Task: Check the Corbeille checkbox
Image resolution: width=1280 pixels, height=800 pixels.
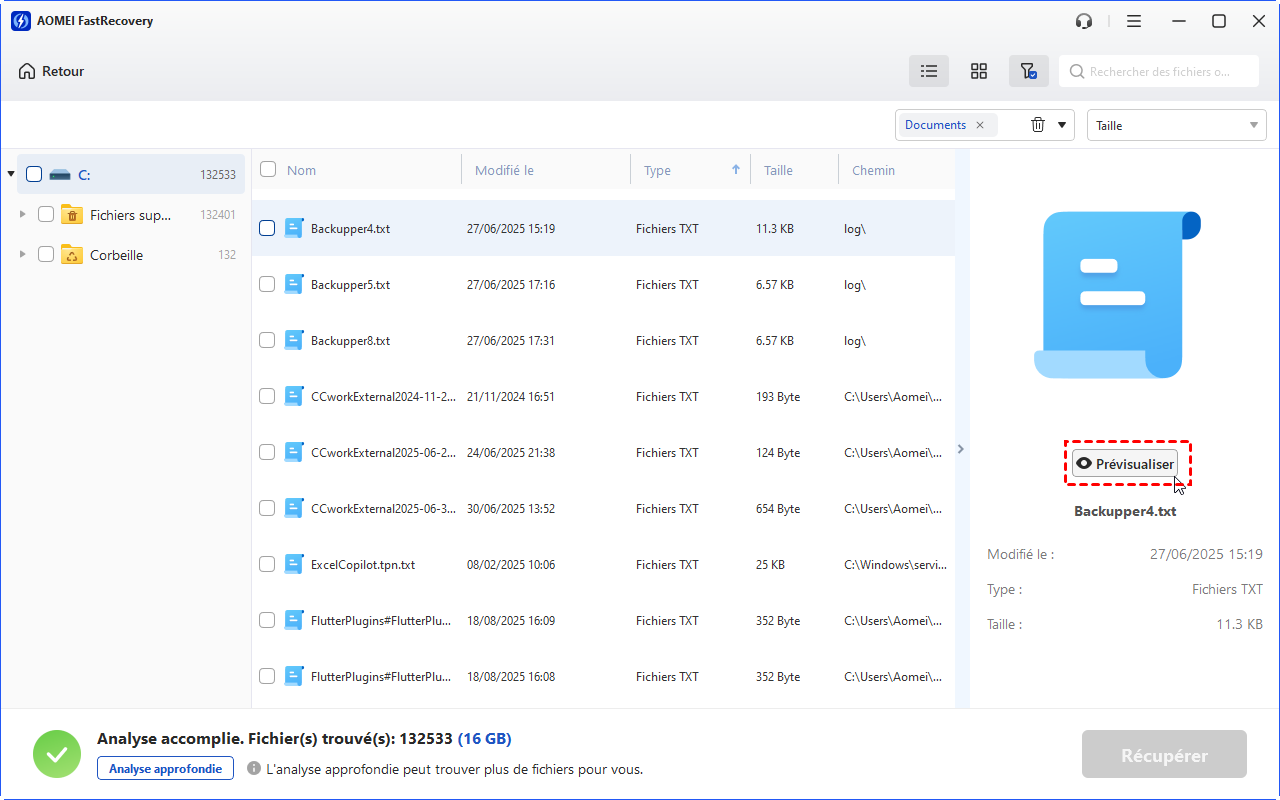Action: [x=46, y=255]
